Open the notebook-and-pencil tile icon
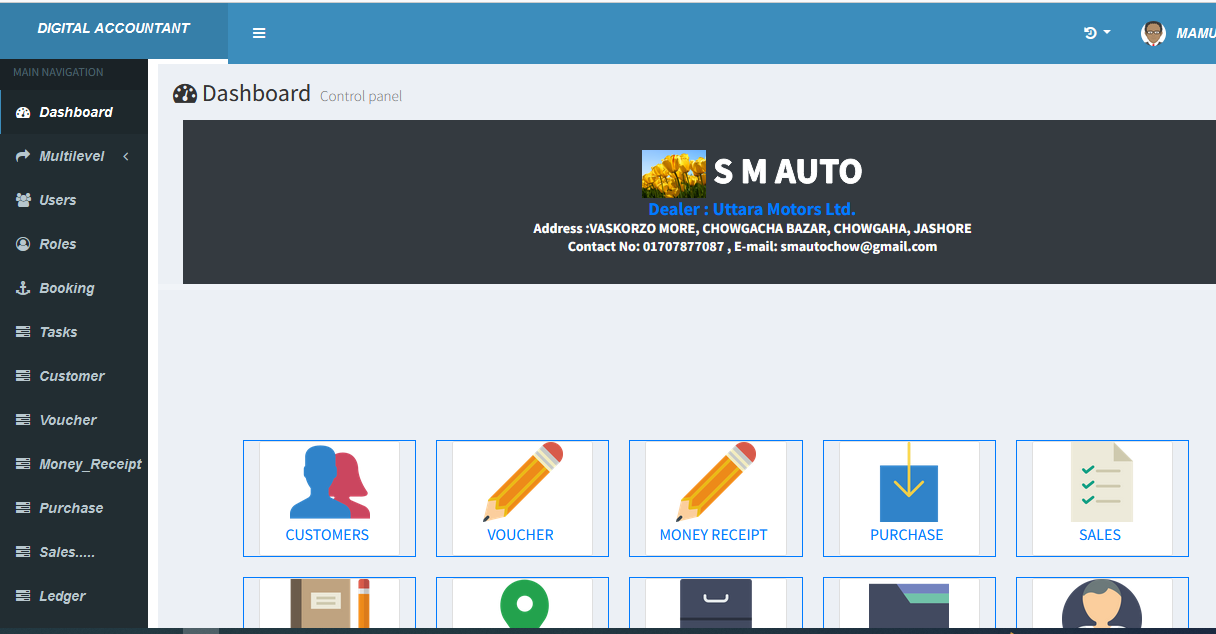The image size is (1216, 634). point(329,603)
